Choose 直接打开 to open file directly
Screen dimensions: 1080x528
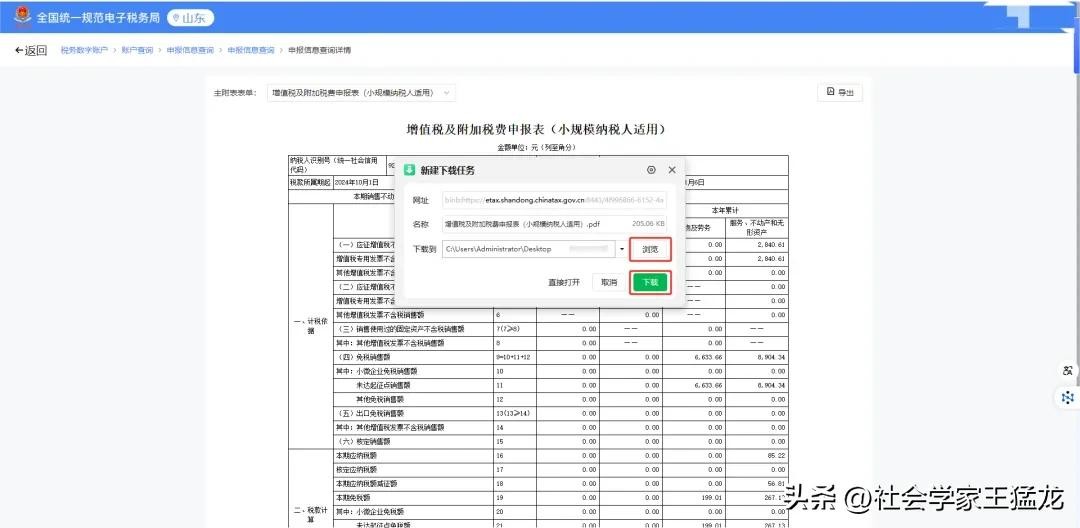[564, 282]
